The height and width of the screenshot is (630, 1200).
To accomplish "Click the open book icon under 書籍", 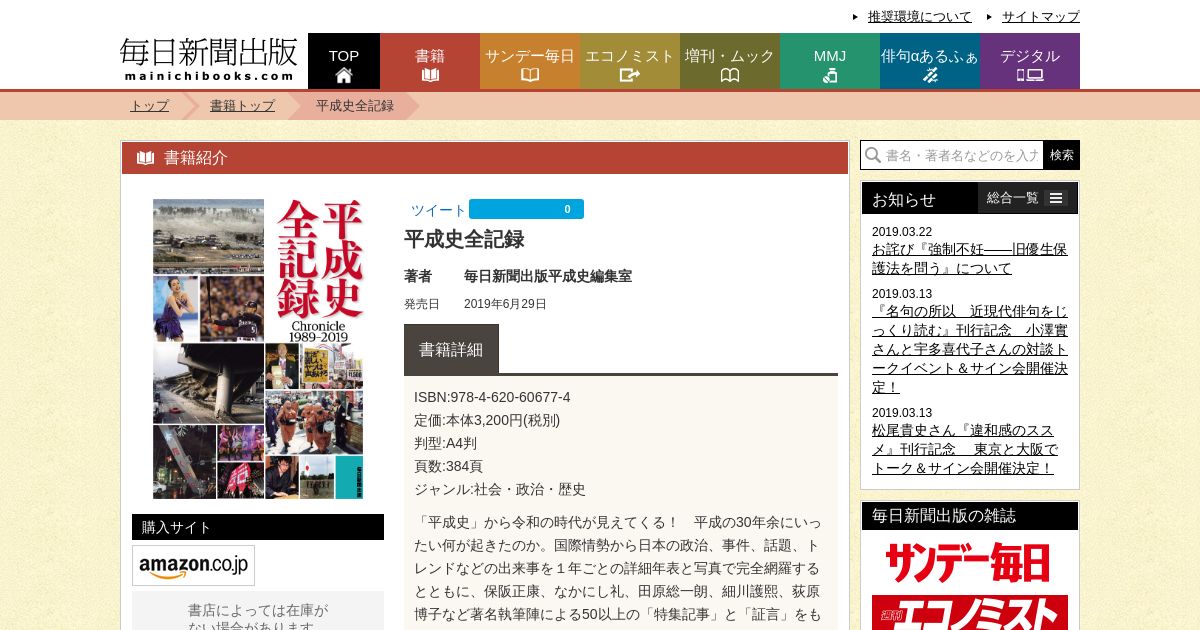I will [430, 75].
